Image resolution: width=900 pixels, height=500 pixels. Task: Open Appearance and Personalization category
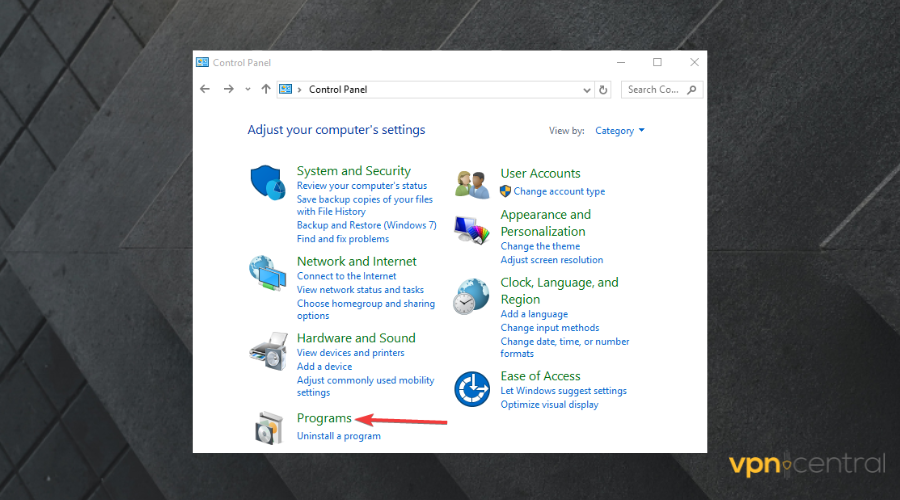[545, 223]
